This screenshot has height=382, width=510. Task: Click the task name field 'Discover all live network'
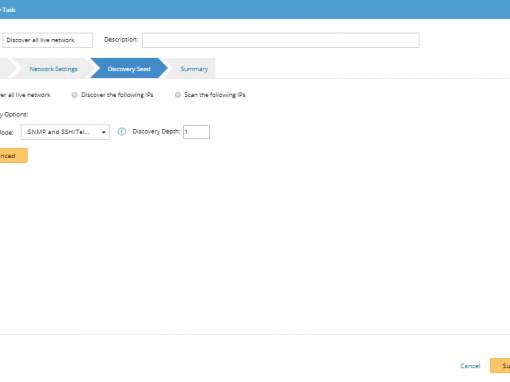pyautogui.click(x=48, y=40)
